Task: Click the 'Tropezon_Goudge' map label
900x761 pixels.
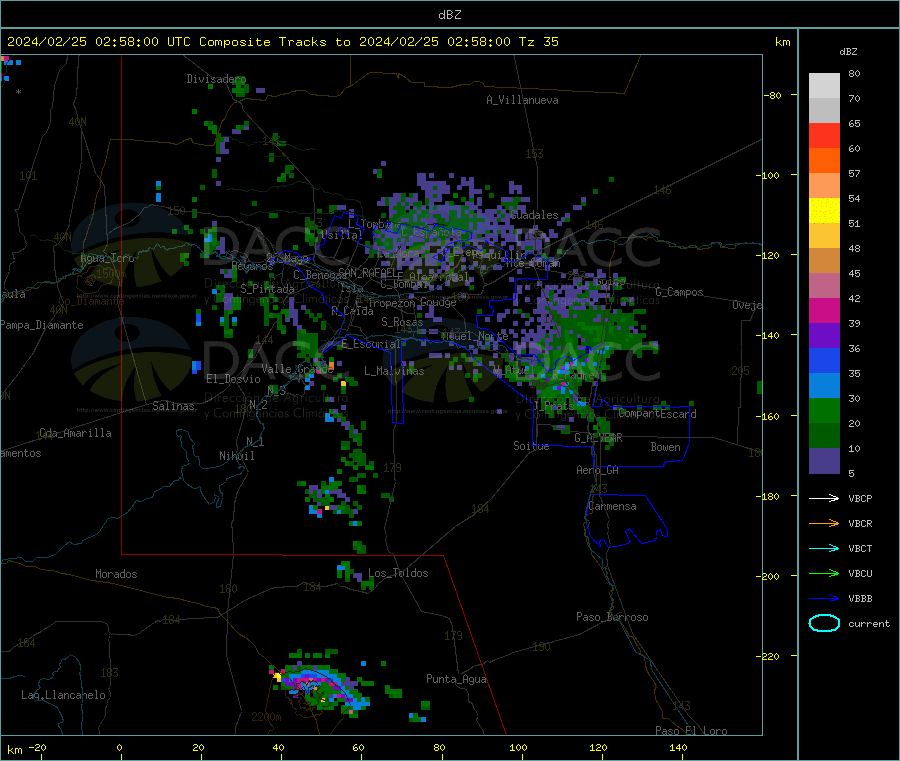Action: [412, 302]
